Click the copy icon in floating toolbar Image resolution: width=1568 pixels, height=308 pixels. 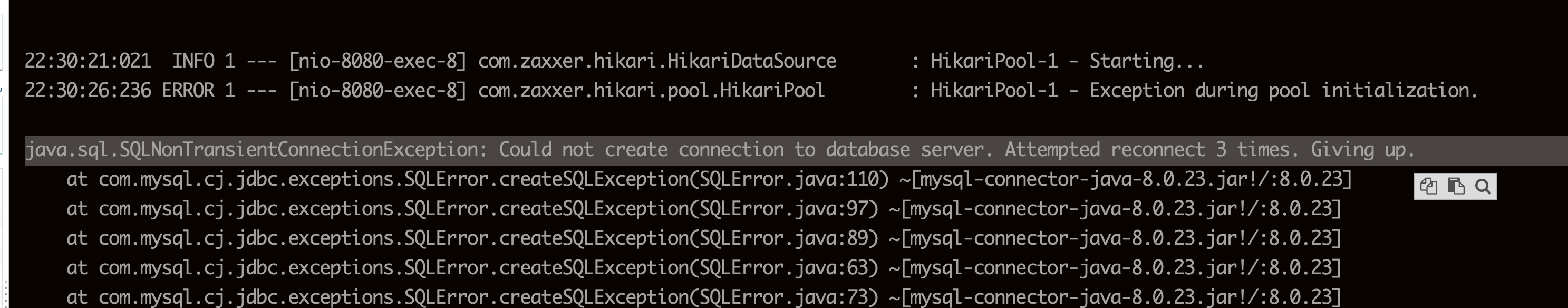tap(1428, 186)
